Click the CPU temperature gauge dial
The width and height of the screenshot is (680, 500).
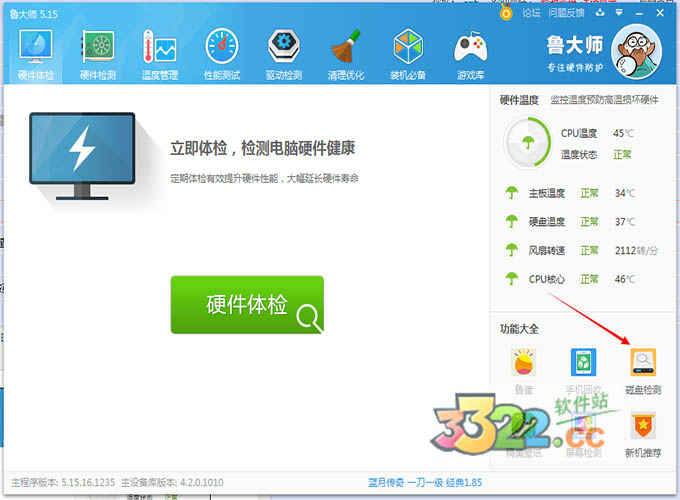point(528,142)
